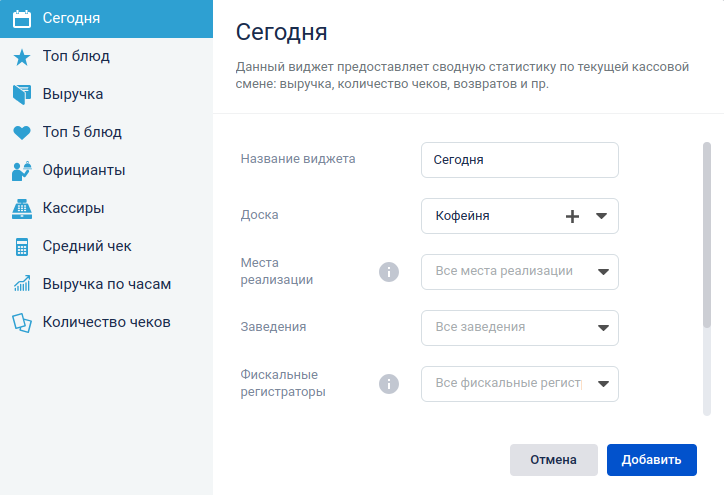Image resolution: width=724 pixels, height=495 pixels.
Task: Click the info icon next to Места реализации
Action: (389, 272)
